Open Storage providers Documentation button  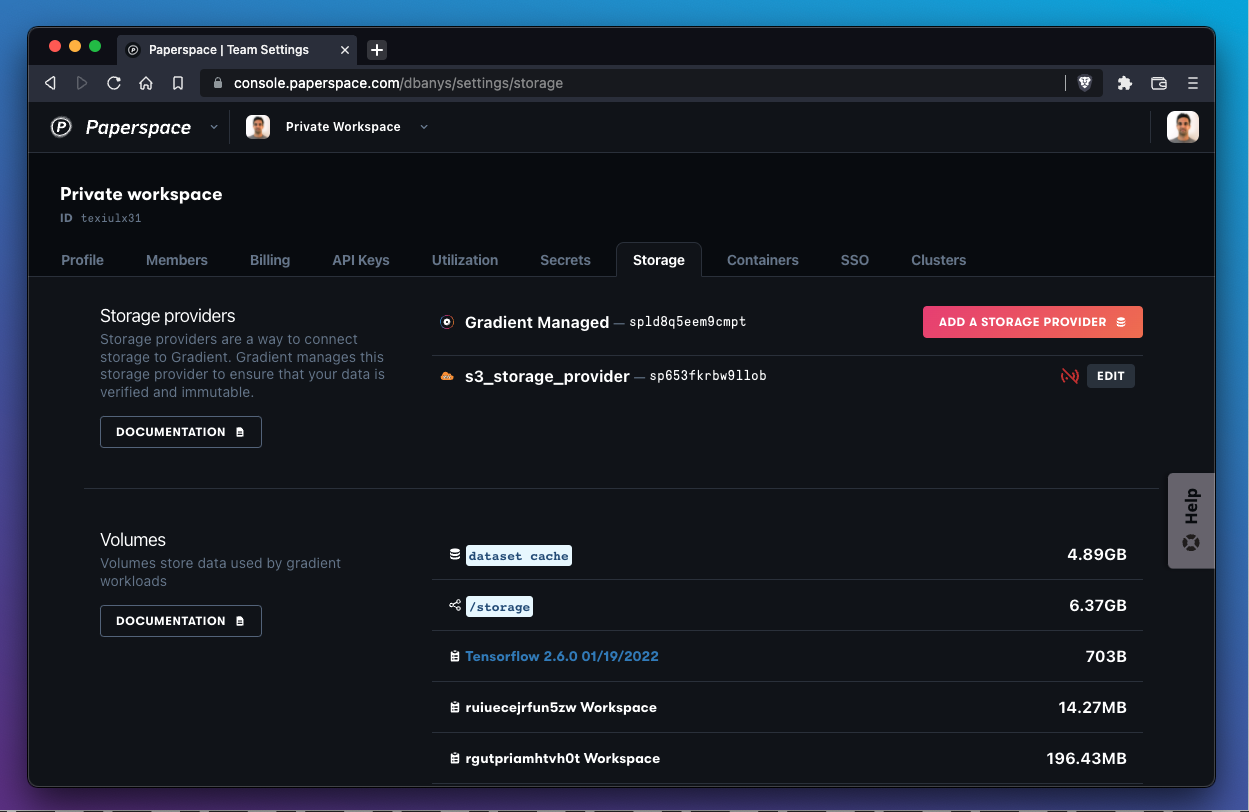click(x=181, y=432)
